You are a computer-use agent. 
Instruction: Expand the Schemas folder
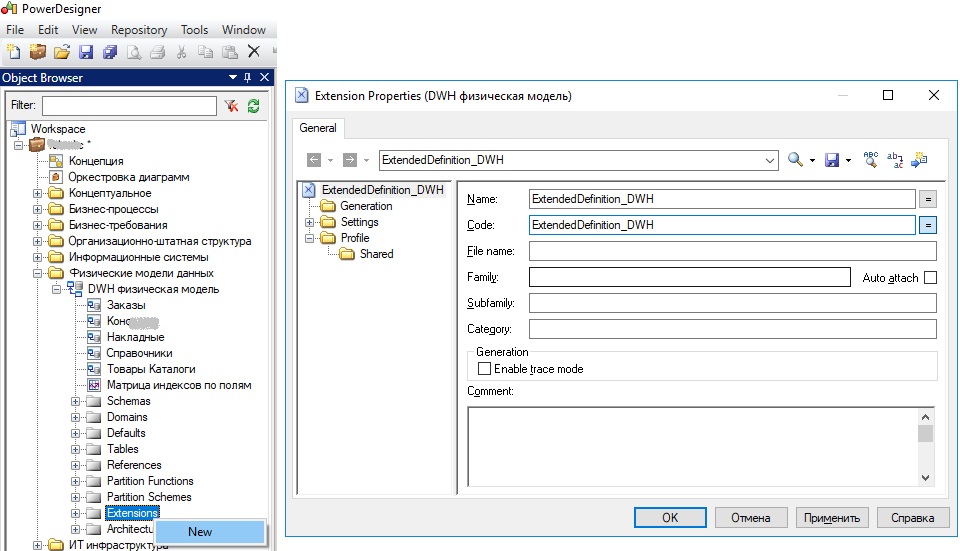coord(75,402)
